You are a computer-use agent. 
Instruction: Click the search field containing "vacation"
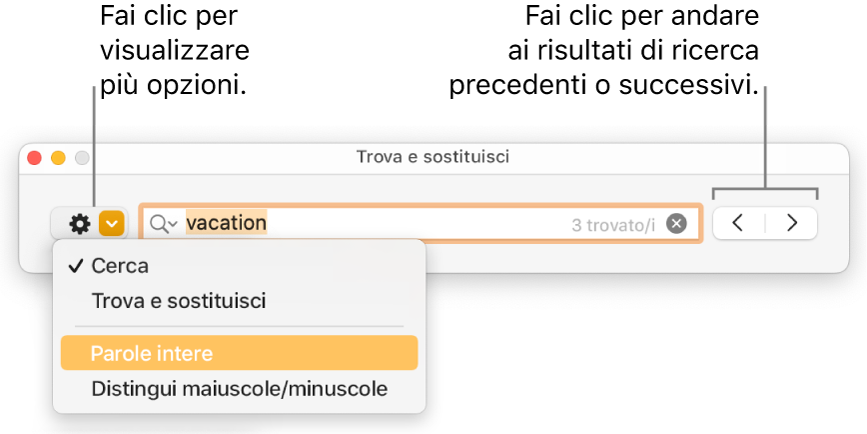point(400,224)
